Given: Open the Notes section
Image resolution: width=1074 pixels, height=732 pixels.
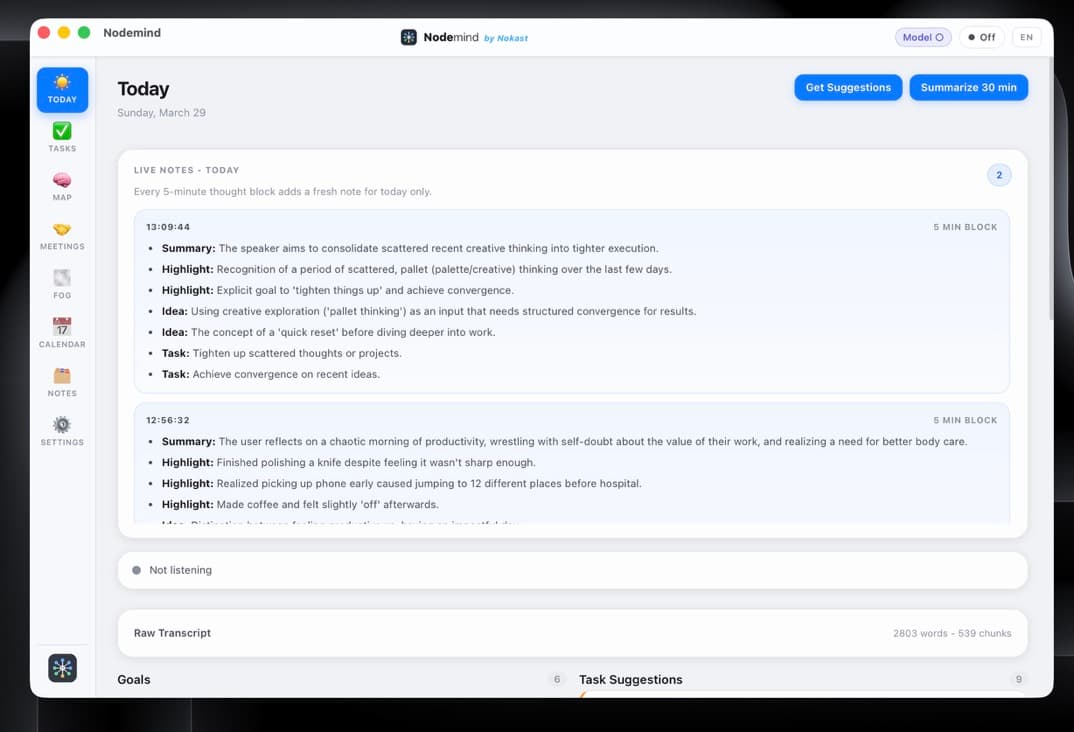Looking at the screenshot, I should pyautogui.click(x=61, y=380).
